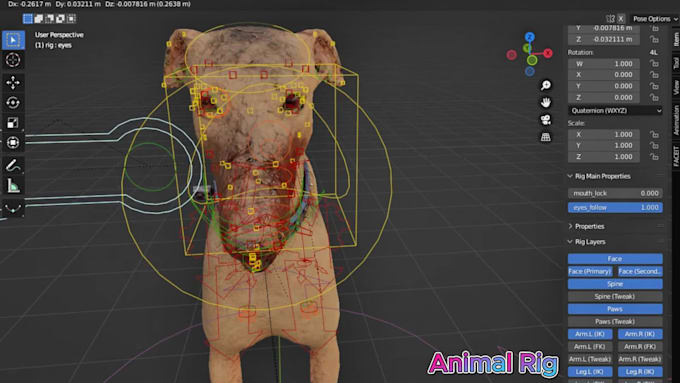Click the 4L rotation mode label
Viewport: 680px width, 383px height.
pyautogui.click(x=654, y=52)
